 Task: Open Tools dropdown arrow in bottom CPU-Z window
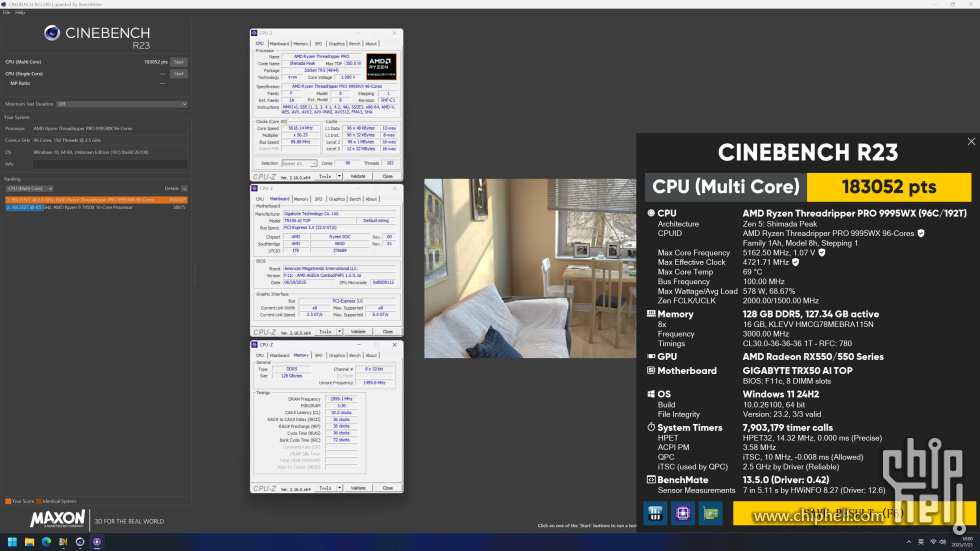[x=339, y=488]
